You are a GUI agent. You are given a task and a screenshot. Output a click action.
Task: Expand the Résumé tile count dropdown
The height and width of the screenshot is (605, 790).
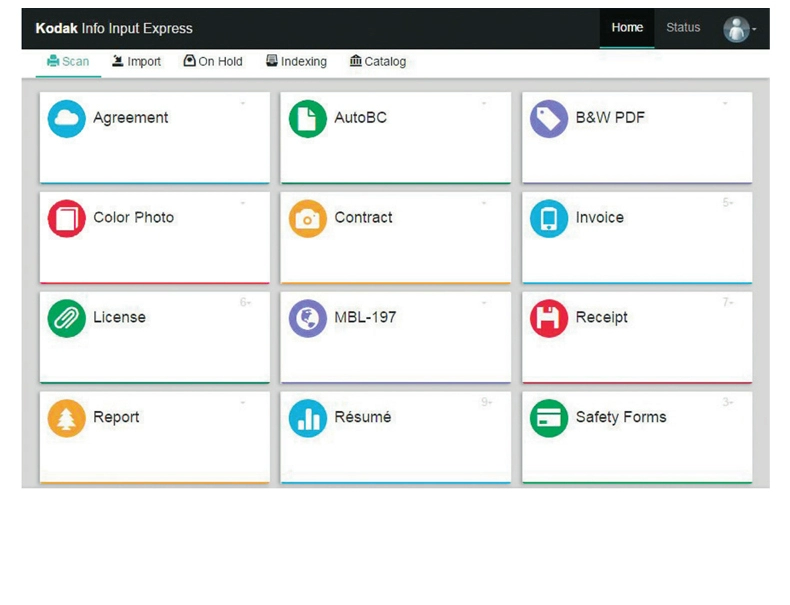[486, 402]
